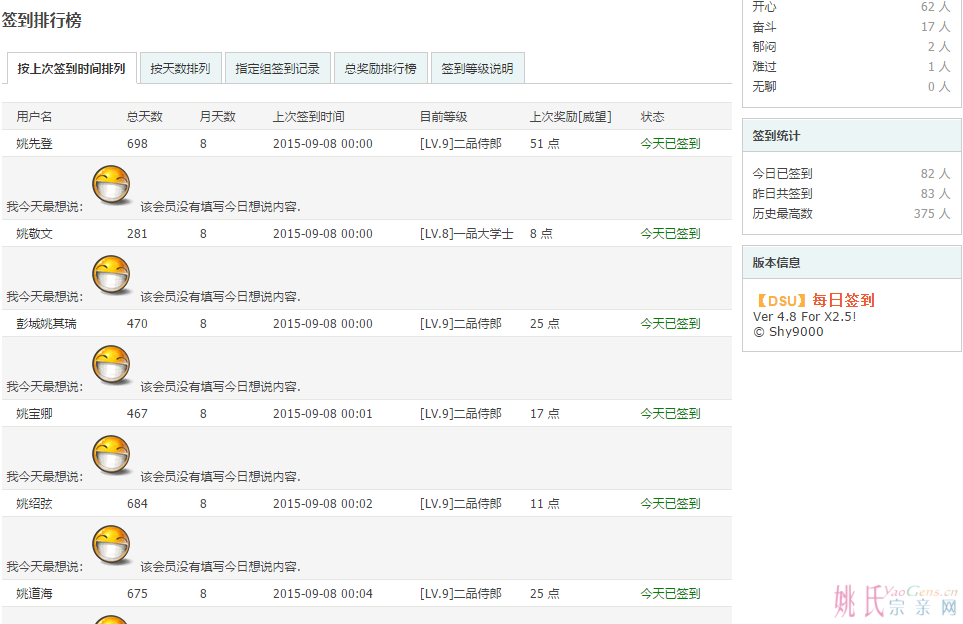This screenshot has height=624, width=963.
Task: Click the sign-in time 2015-09-08 00:01
Action: click(323, 413)
